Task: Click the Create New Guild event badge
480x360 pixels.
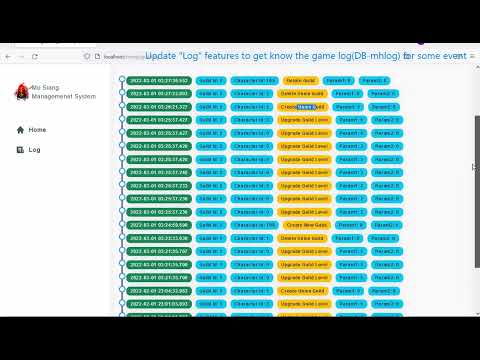Action: [x=307, y=225]
